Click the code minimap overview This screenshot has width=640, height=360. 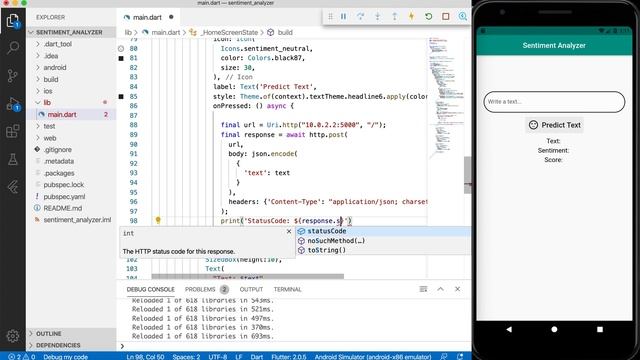click(x=445, y=98)
